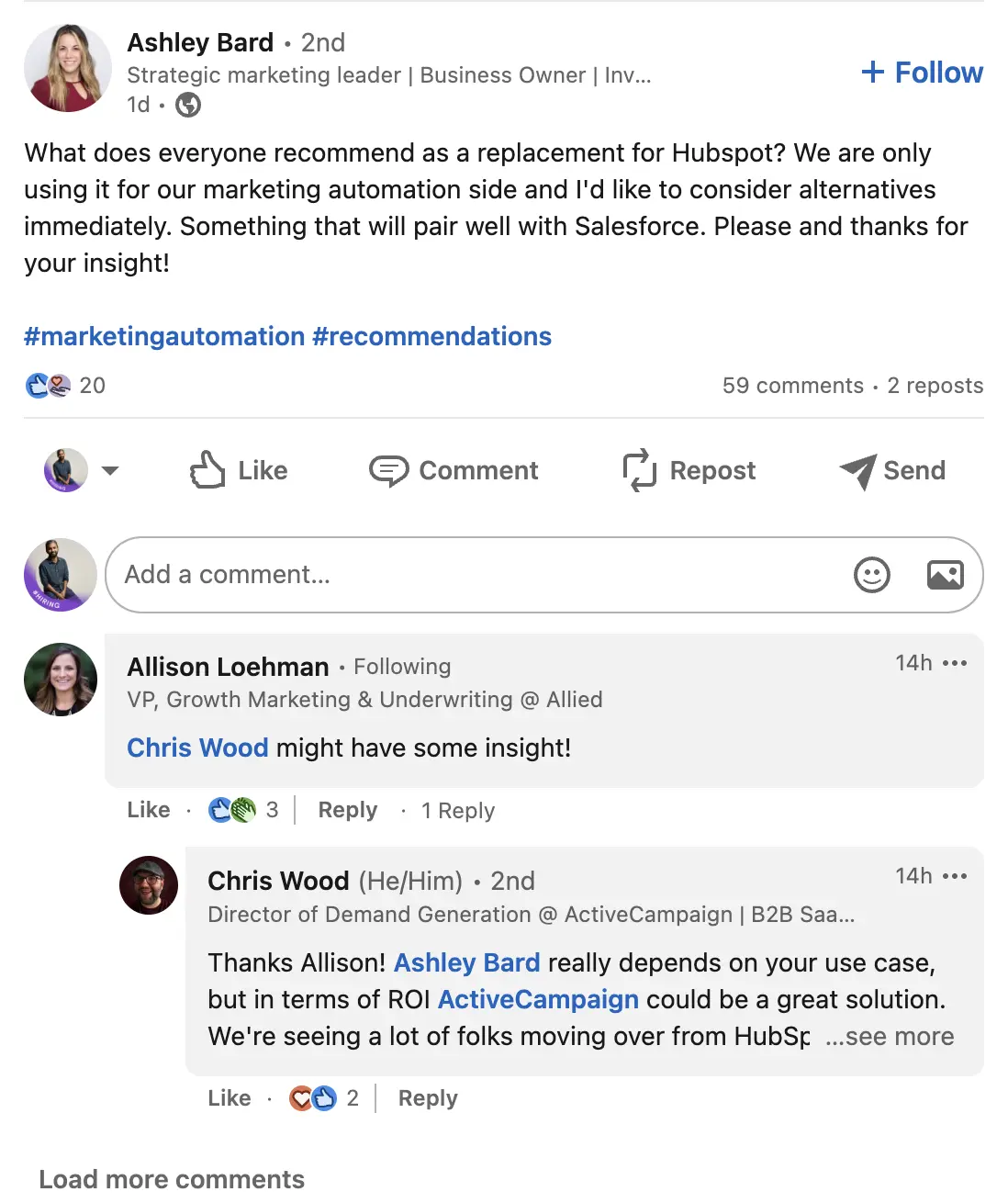Follow Ashley Bard

(x=921, y=72)
